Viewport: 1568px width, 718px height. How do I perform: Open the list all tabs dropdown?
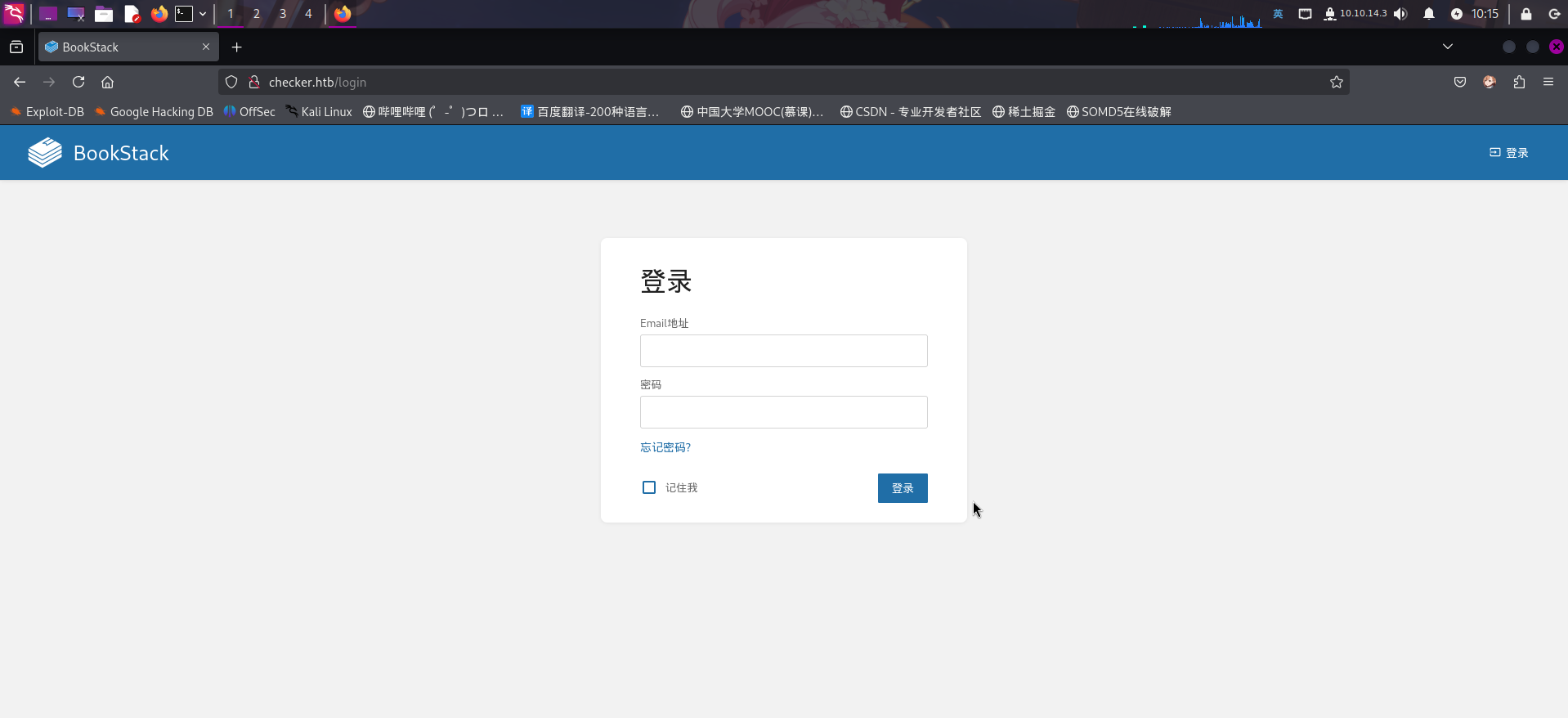(x=1448, y=47)
